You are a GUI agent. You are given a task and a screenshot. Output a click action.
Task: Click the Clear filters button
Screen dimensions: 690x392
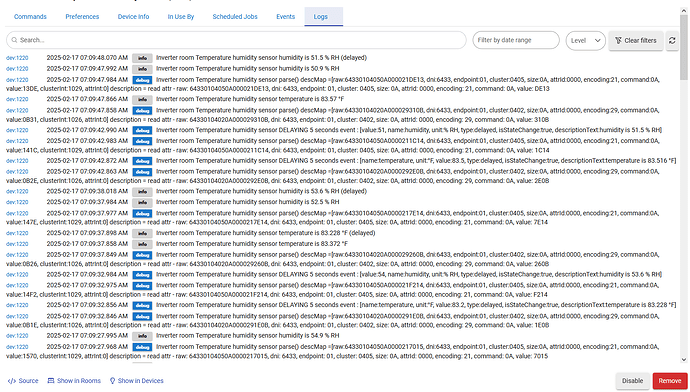[636, 40]
